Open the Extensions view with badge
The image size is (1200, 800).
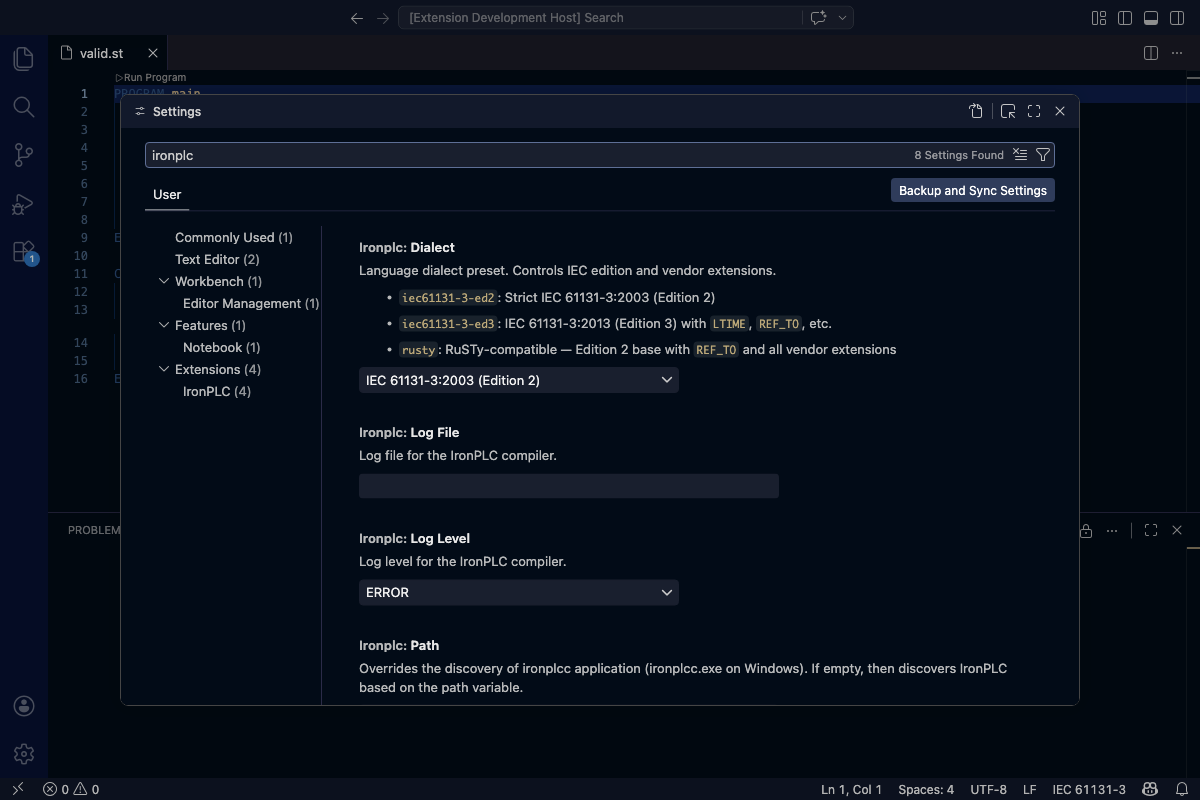point(24,252)
